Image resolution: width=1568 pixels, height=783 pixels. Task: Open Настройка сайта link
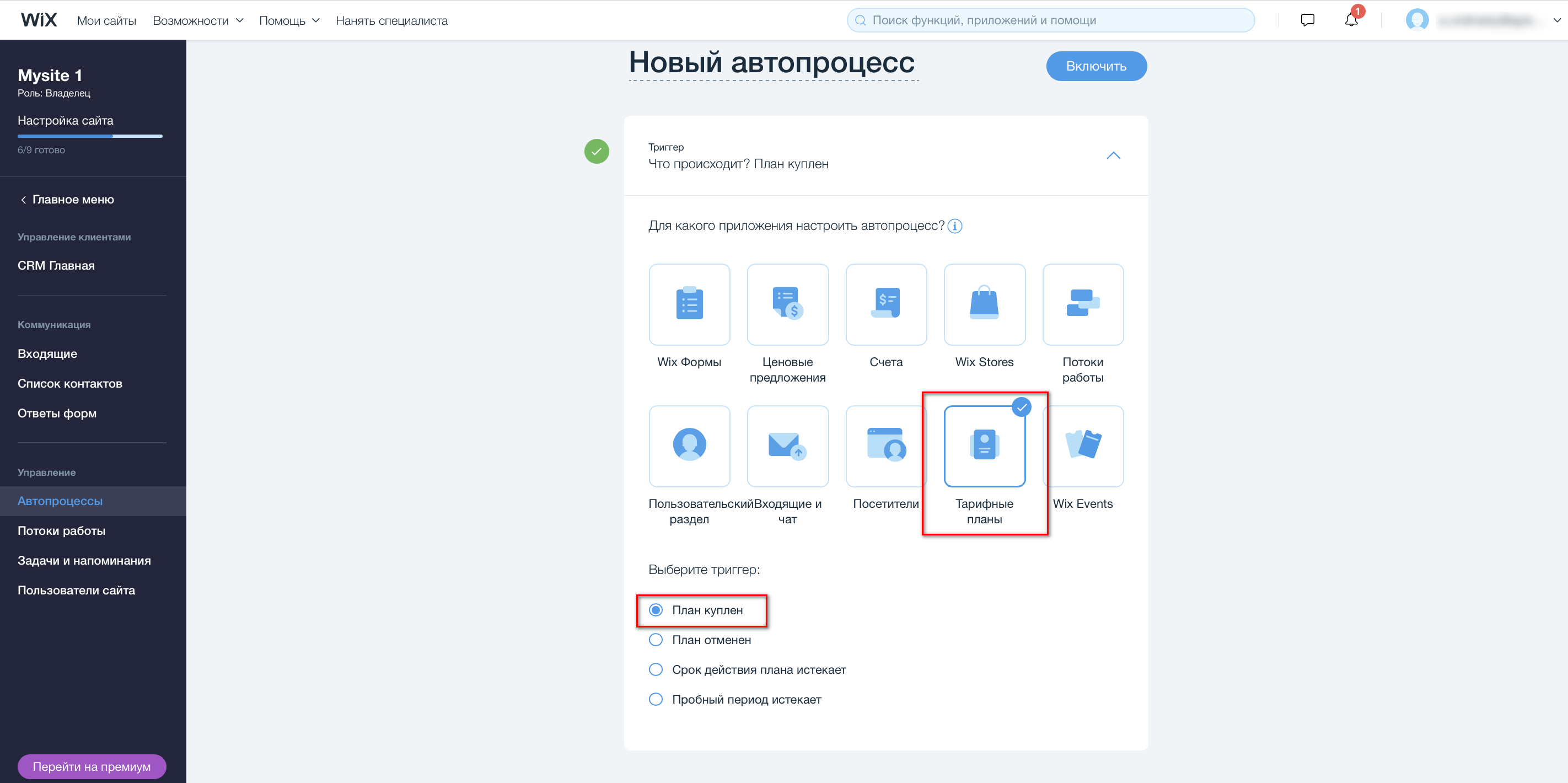point(66,121)
